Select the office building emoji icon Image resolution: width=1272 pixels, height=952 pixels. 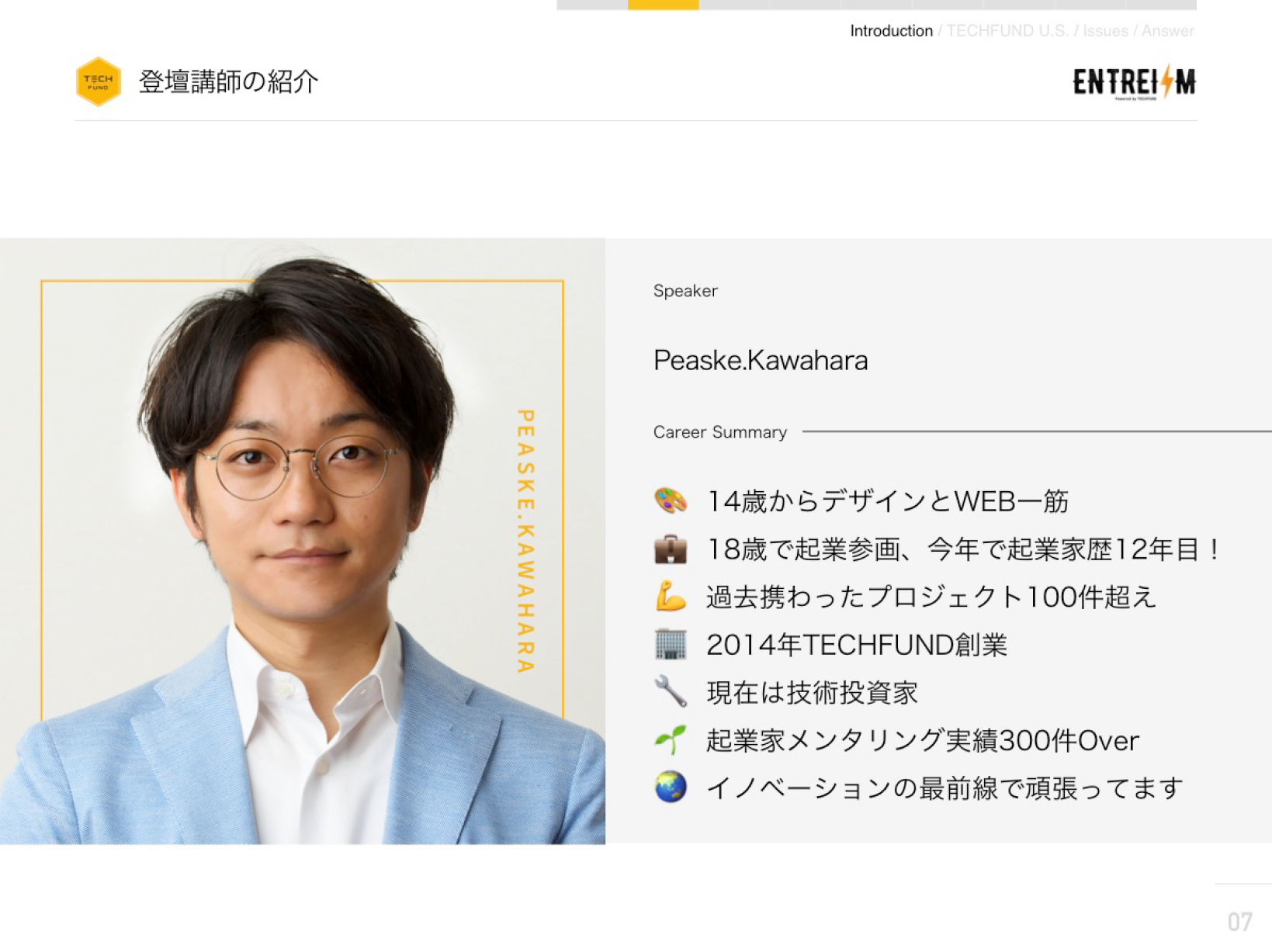click(x=671, y=645)
